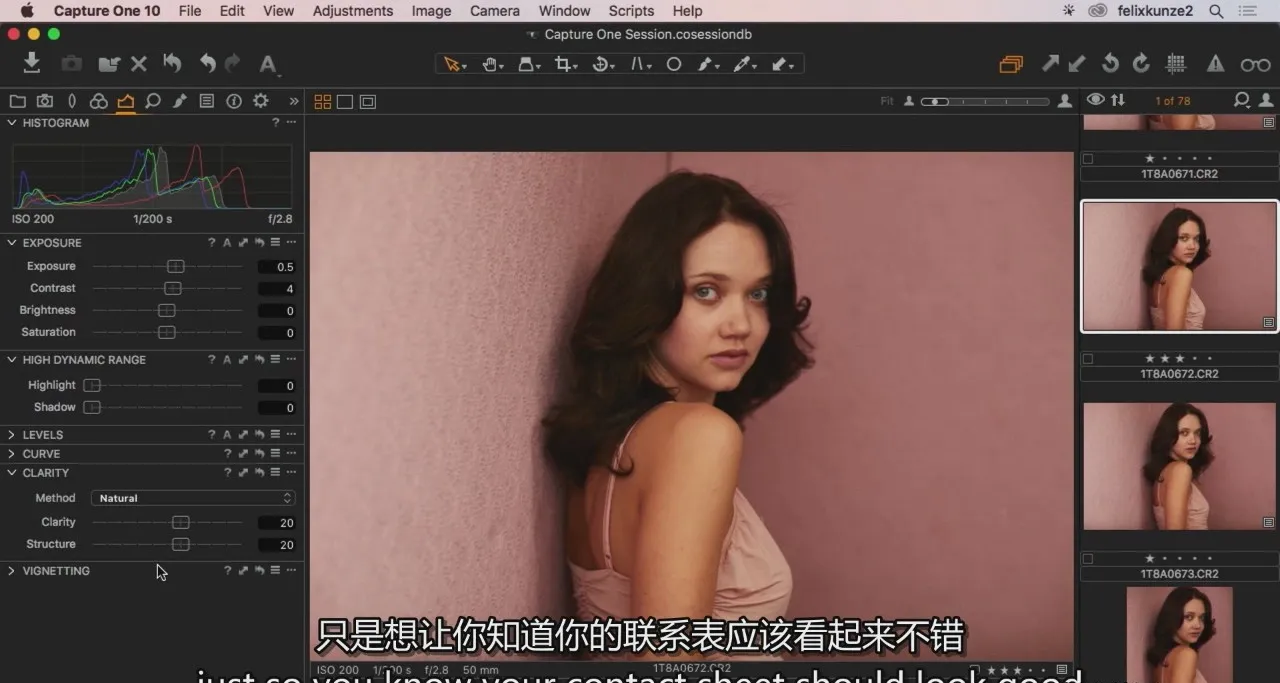This screenshot has height=683, width=1280.
Task: Open the Capture camera tool tab
Action: click(x=45, y=101)
